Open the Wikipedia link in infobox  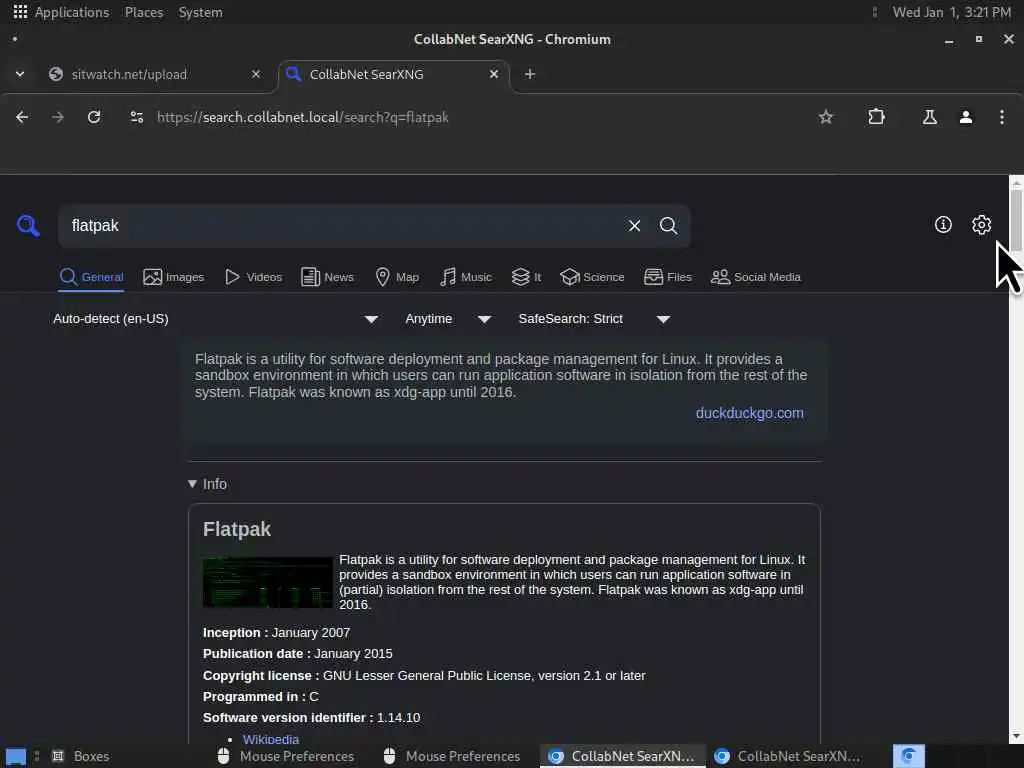pos(270,739)
